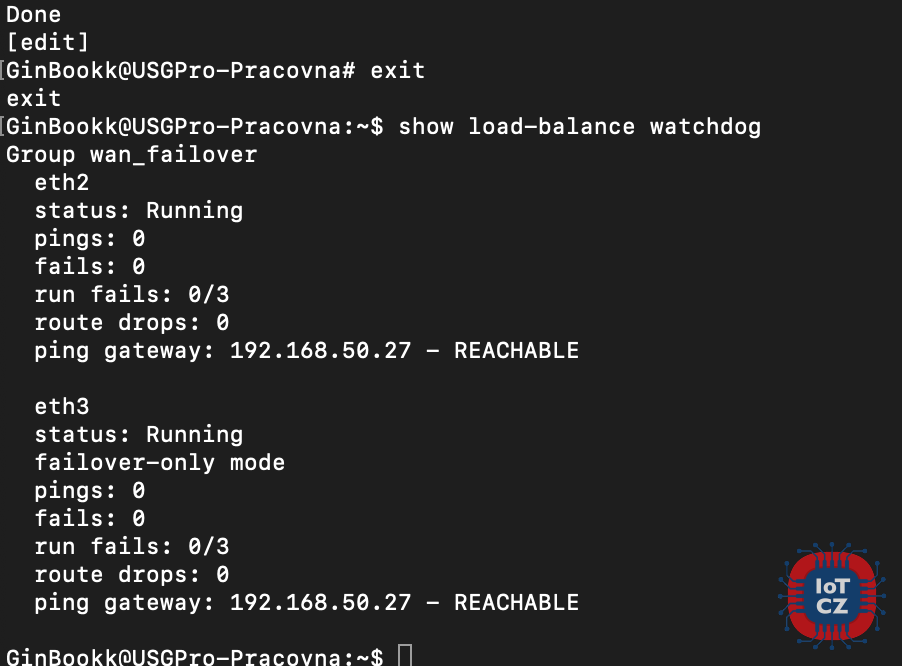The width and height of the screenshot is (902, 666).
Task: Click eth2 ping gateway IP 192.168.50.27
Action: (320, 351)
